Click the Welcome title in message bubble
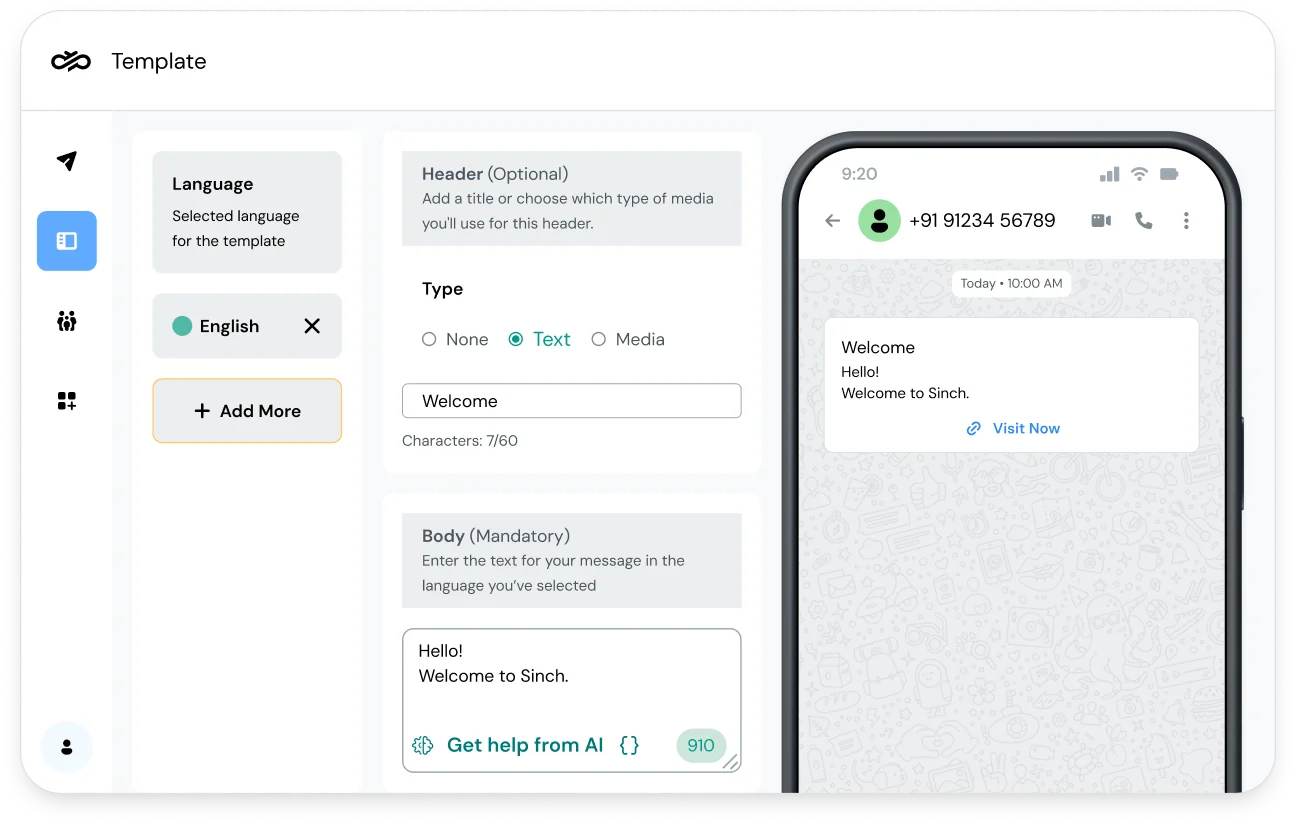This screenshot has width=1296, height=825. point(878,348)
